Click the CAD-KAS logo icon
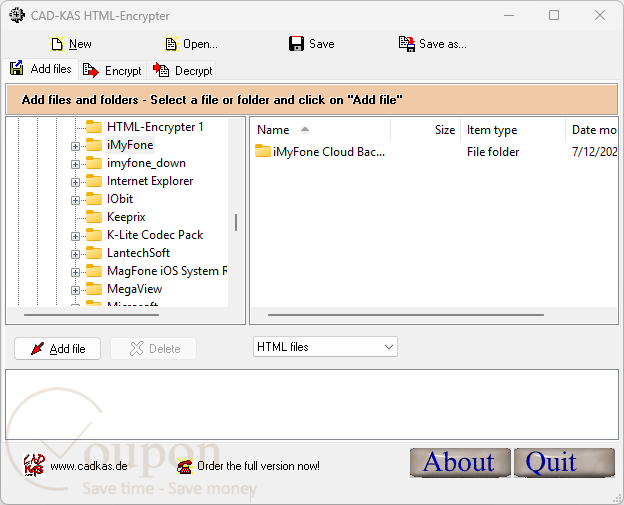Image resolution: width=624 pixels, height=505 pixels. coord(34,465)
